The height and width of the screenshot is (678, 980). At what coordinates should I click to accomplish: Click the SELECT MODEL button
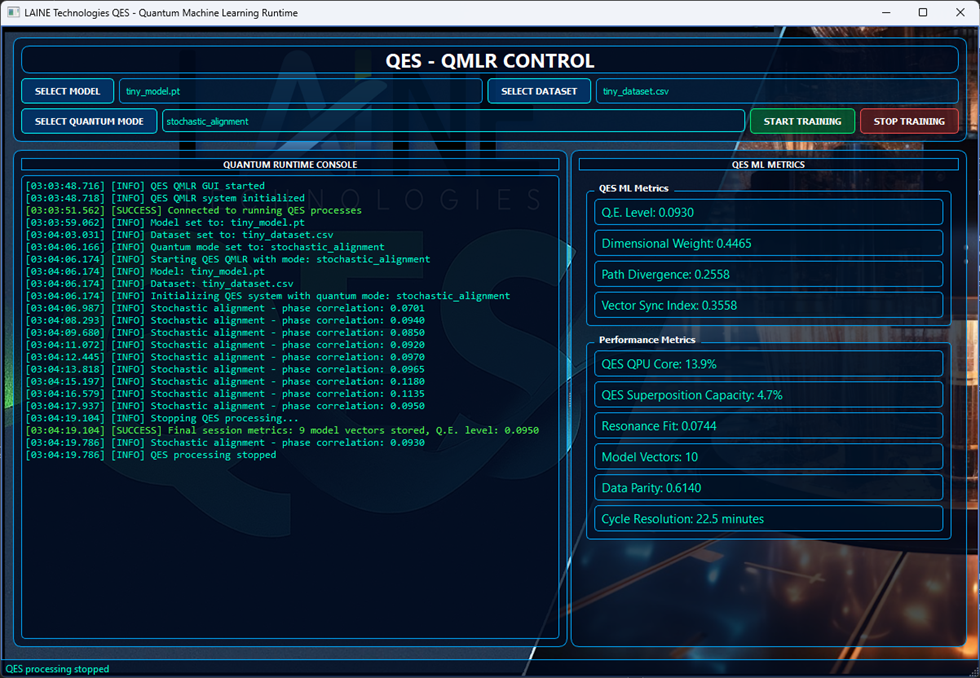pos(68,91)
